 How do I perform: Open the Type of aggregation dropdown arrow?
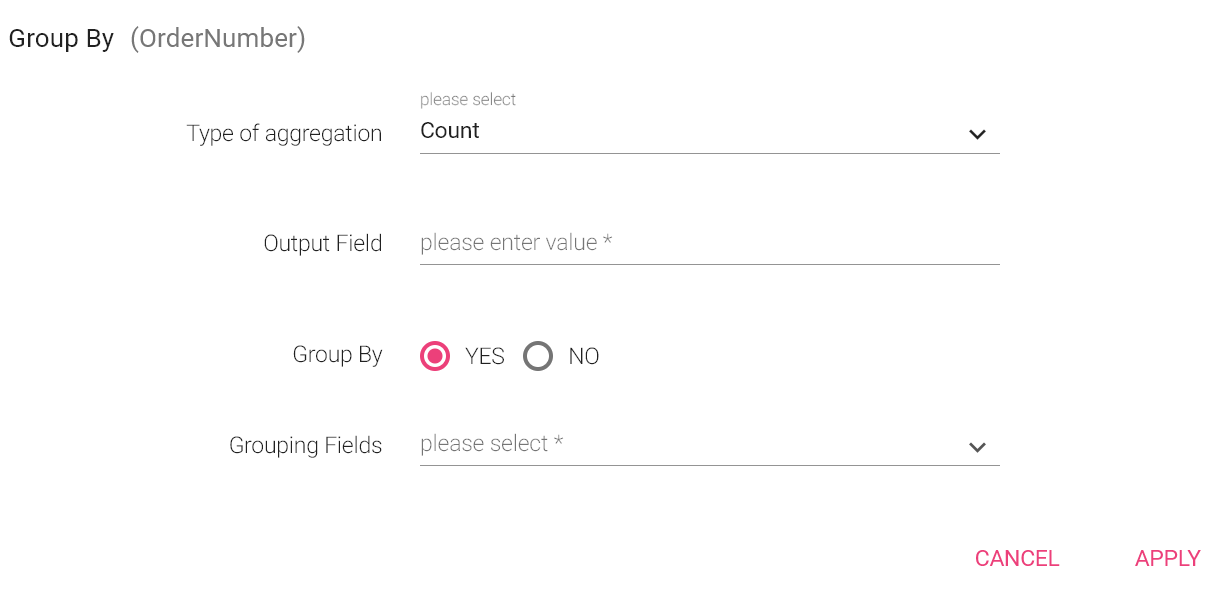pos(977,135)
